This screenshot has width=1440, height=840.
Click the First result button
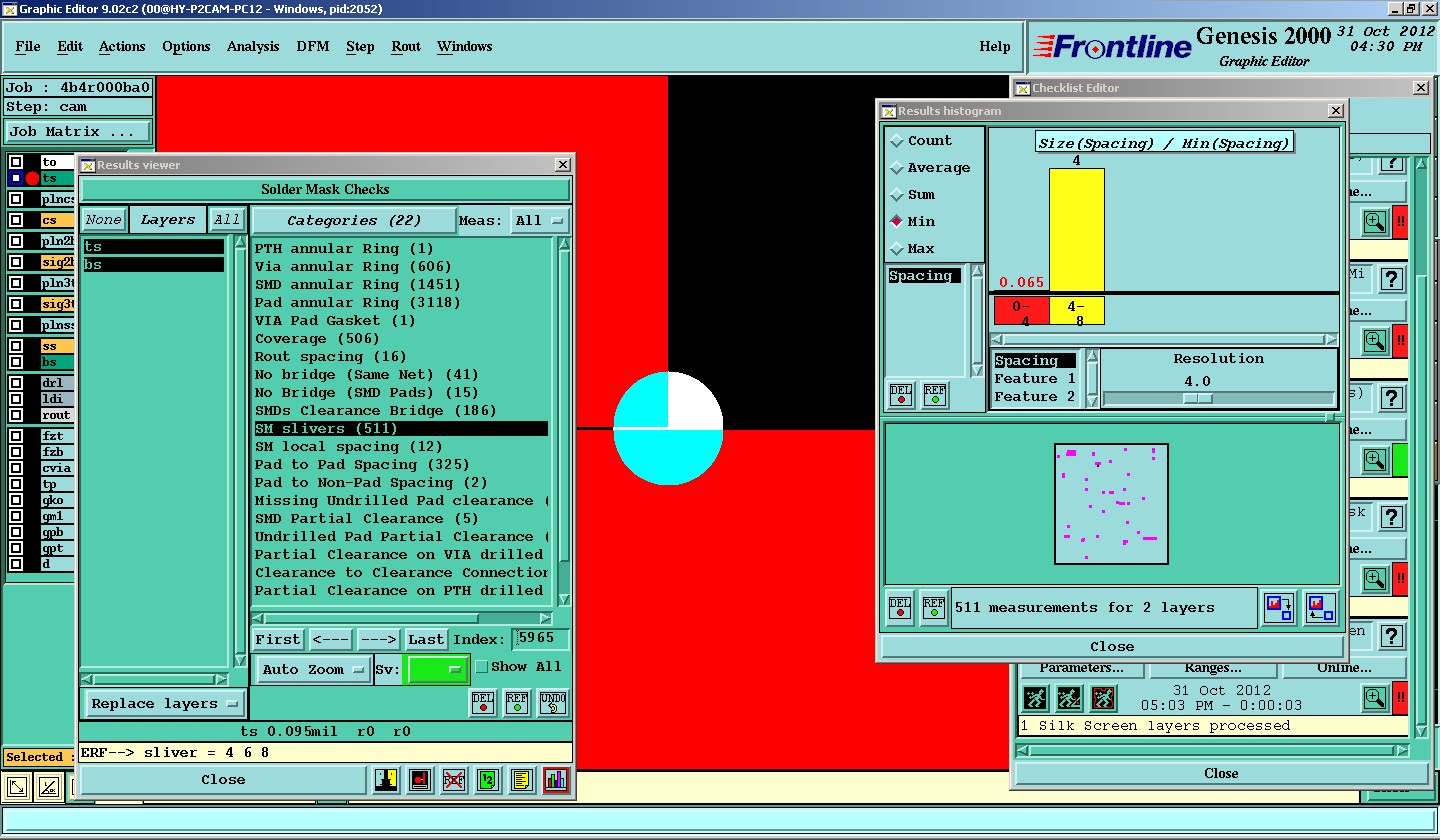coord(278,640)
